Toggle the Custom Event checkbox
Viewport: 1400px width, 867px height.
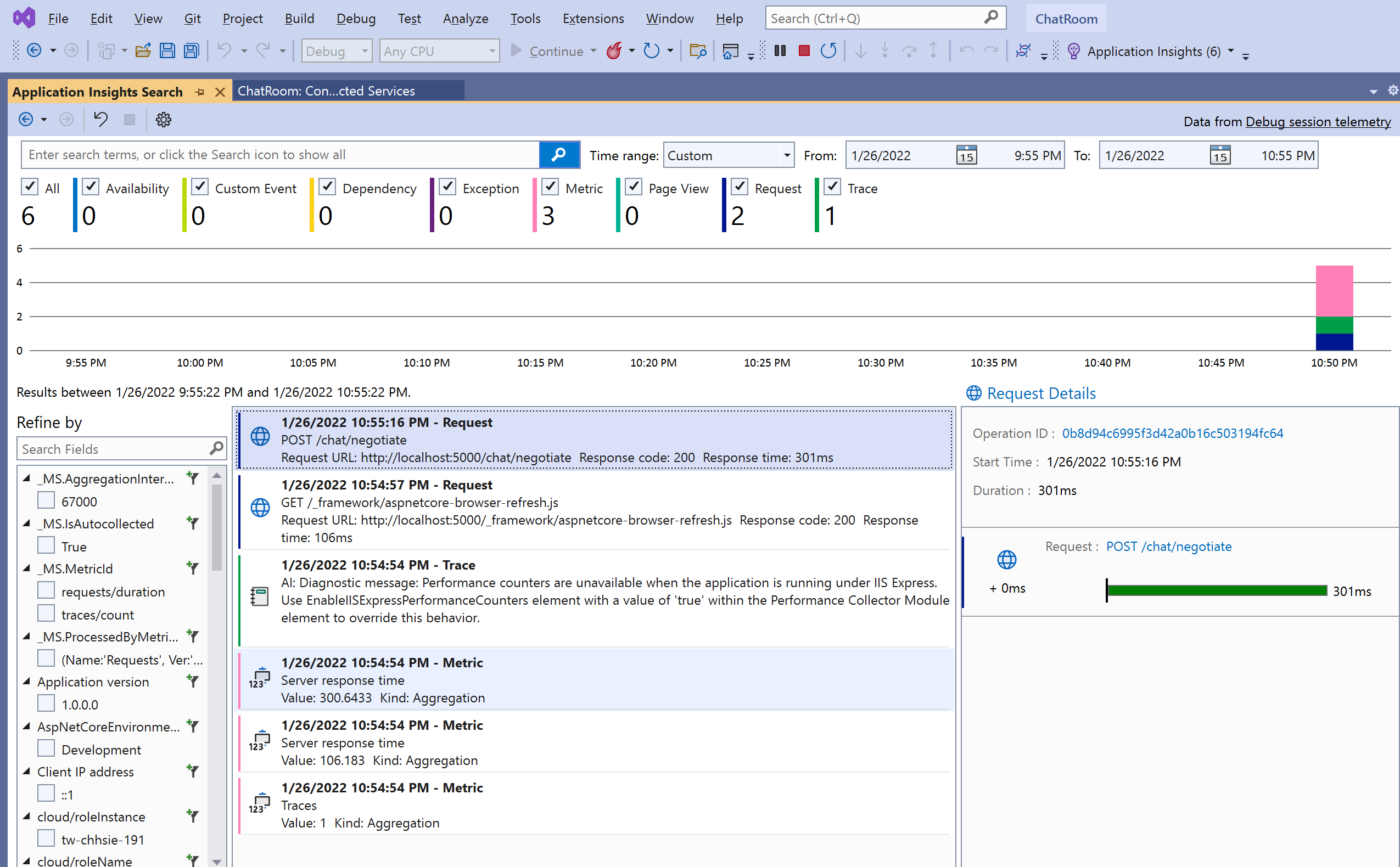click(x=200, y=187)
